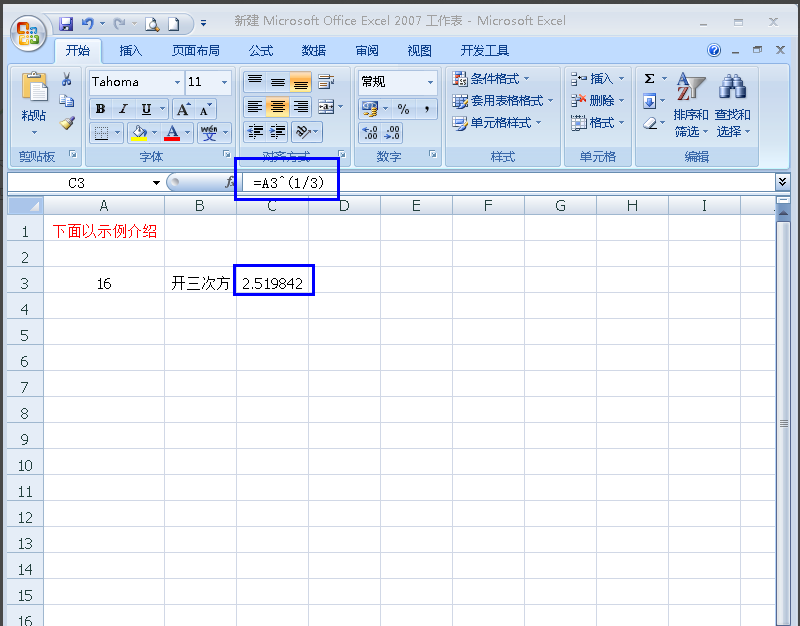
Task: Toggle center text alignment
Action: pyautogui.click(x=278, y=107)
